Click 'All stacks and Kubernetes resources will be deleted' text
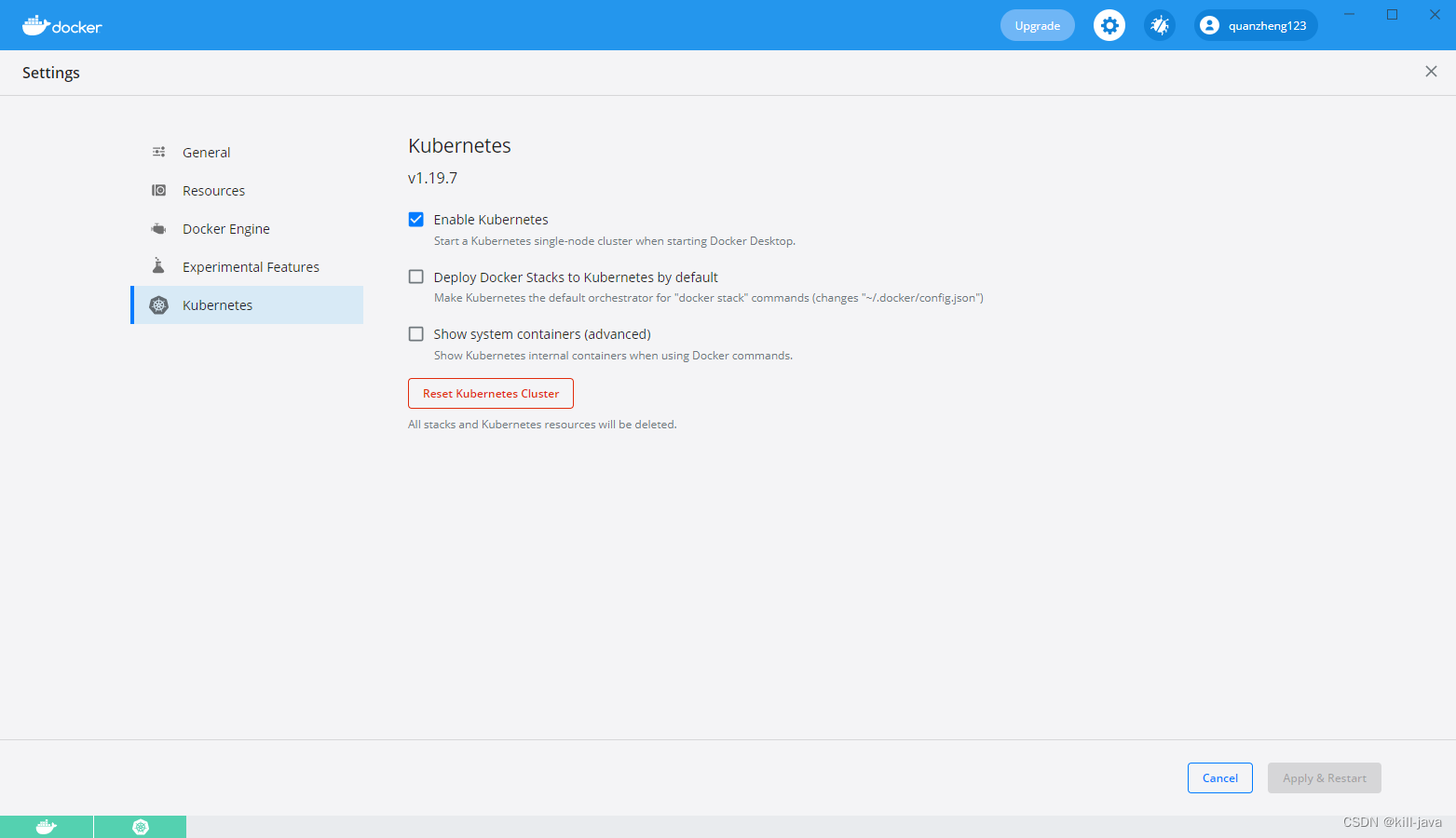 coord(542,425)
